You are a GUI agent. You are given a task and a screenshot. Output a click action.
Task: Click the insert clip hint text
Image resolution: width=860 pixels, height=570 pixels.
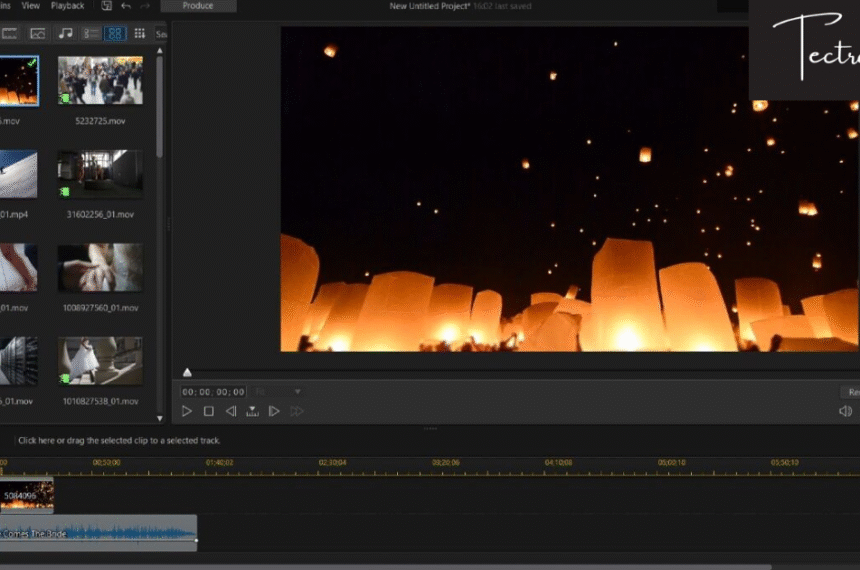pos(119,441)
